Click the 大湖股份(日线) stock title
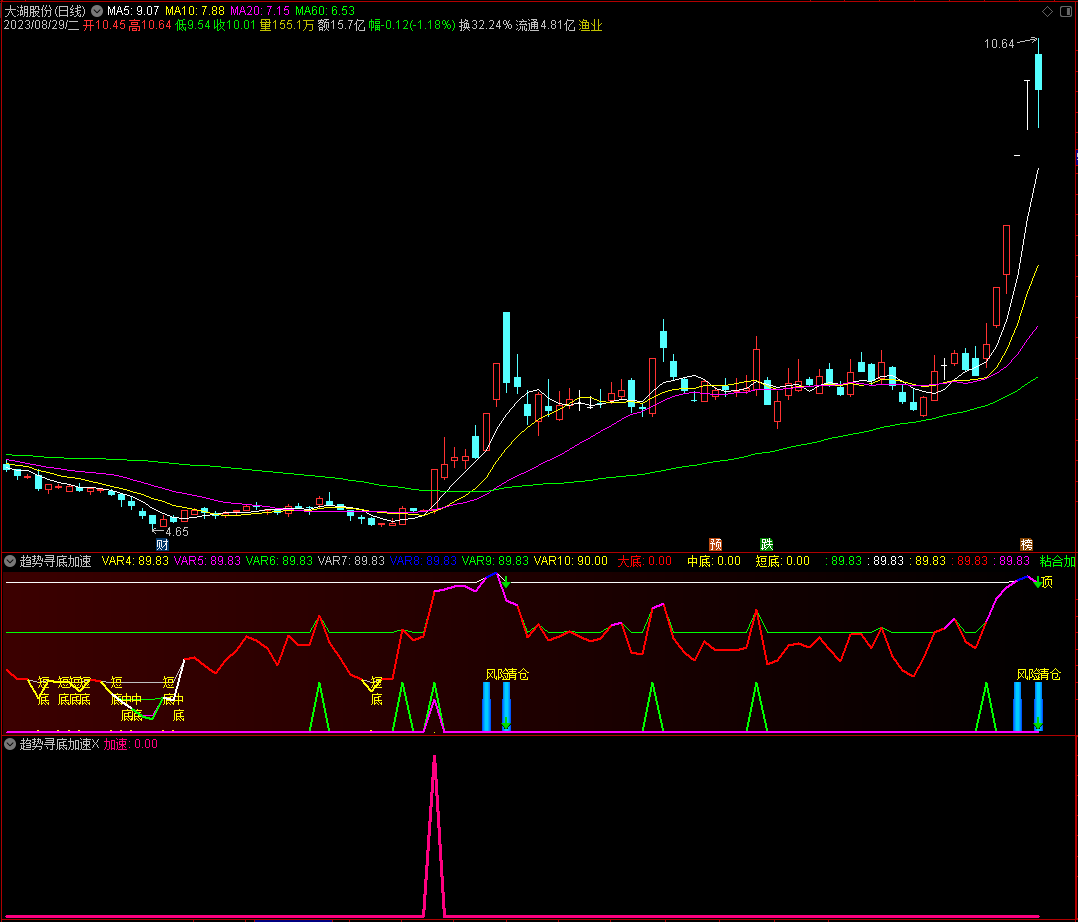 click(x=45, y=11)
